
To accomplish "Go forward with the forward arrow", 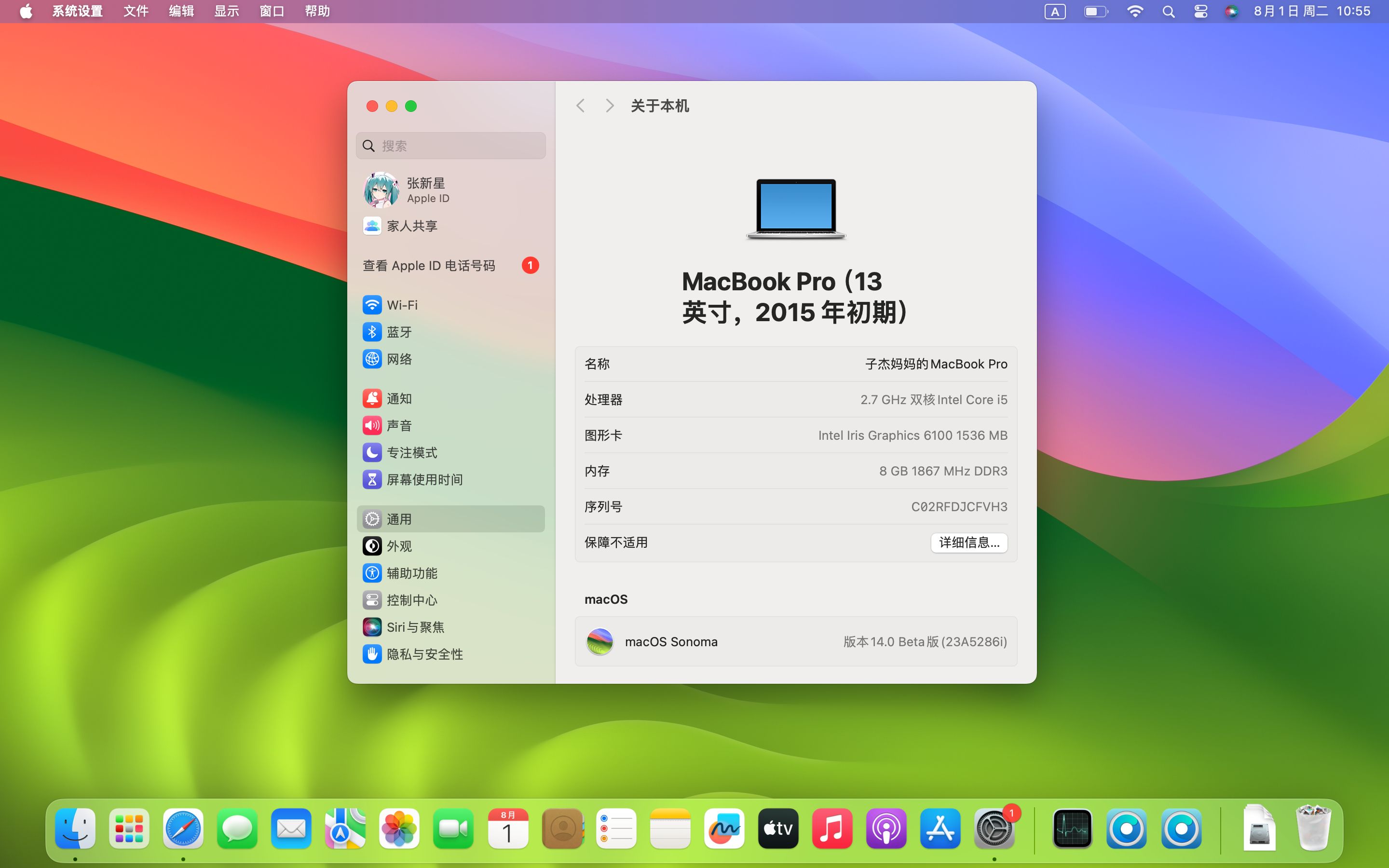I will [x=610, y=106].
